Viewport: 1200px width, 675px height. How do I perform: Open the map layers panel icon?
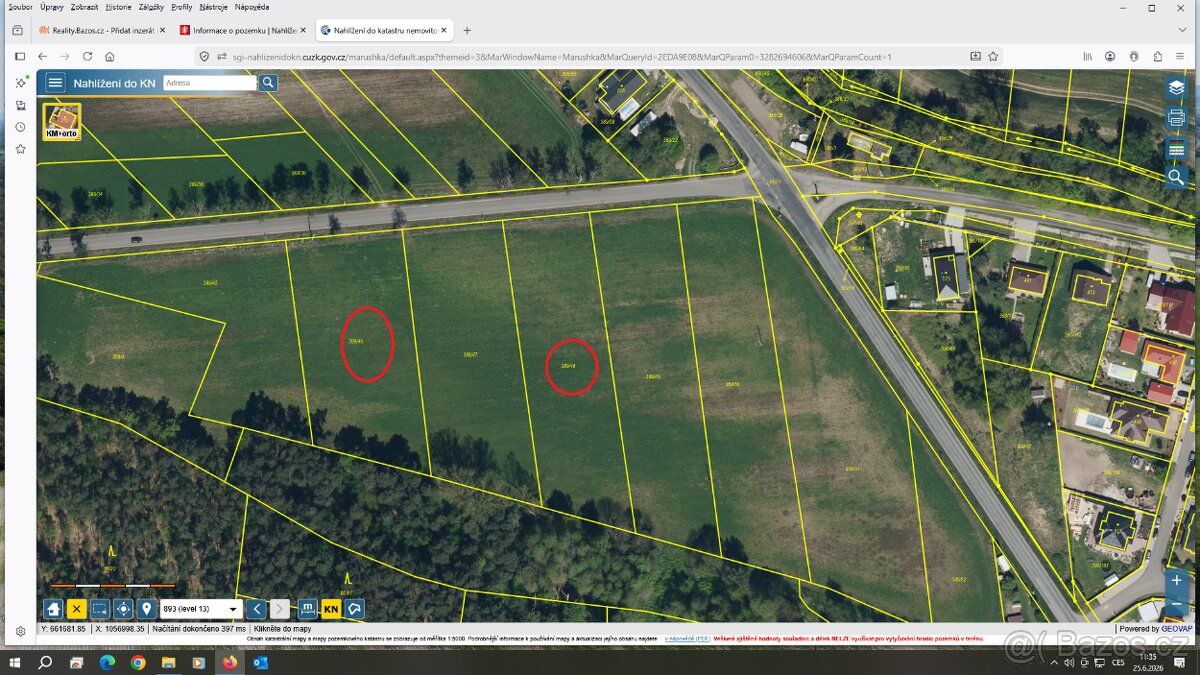[x=1176, y=88]
